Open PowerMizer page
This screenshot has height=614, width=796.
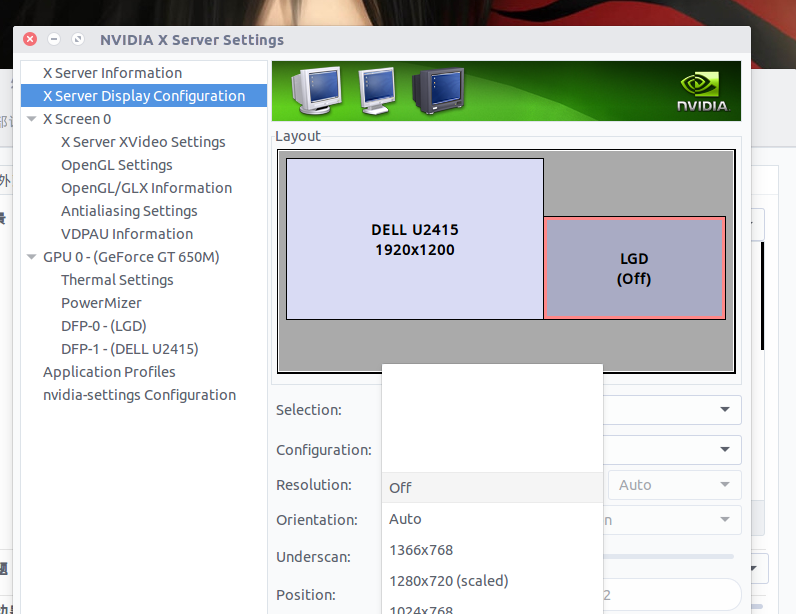click(102, 303)
